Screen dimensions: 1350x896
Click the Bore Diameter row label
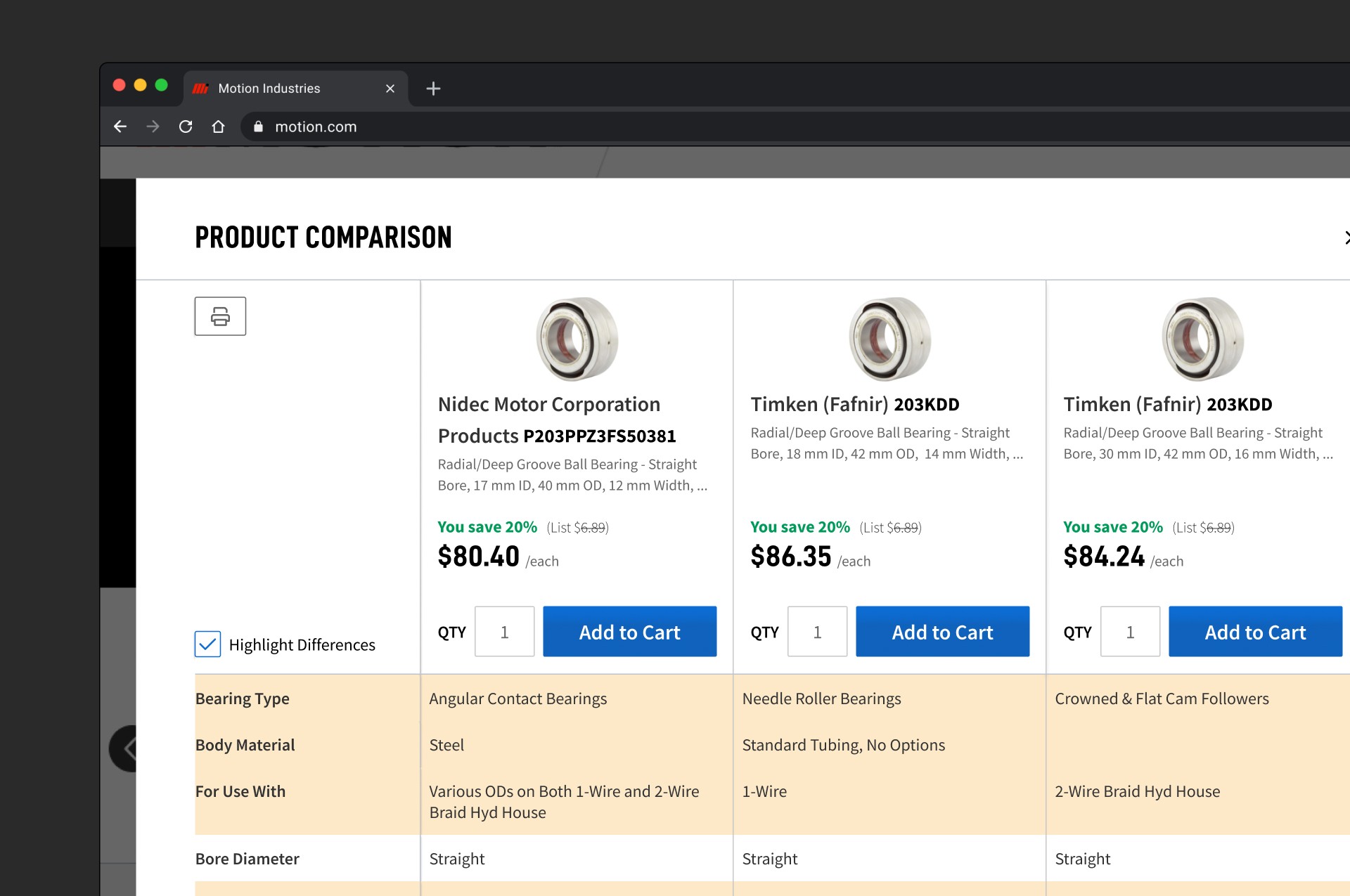point(247,859)
